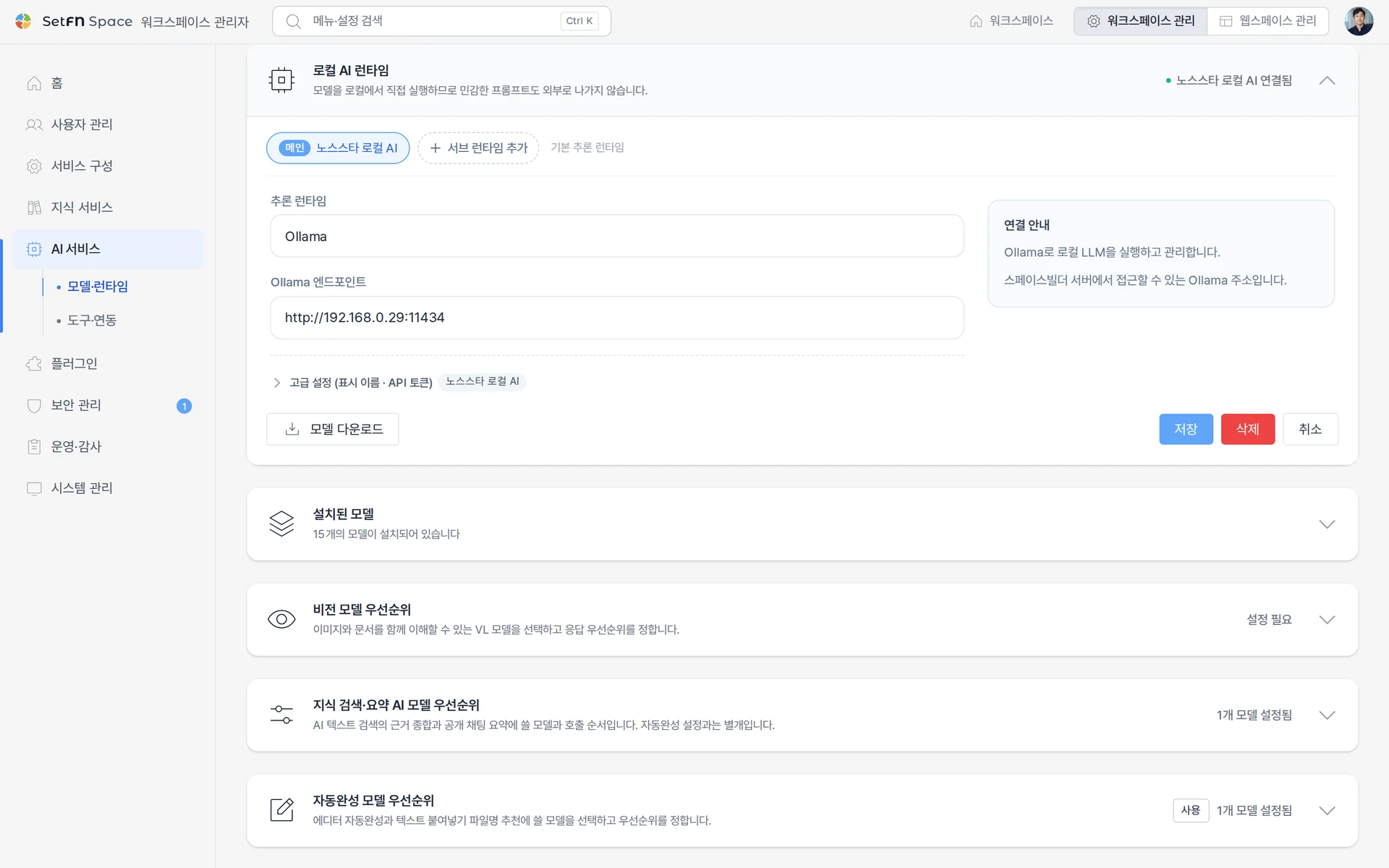Click the 자동완성 모델 edit icon
1389x868 pixels.
point(281,809)
